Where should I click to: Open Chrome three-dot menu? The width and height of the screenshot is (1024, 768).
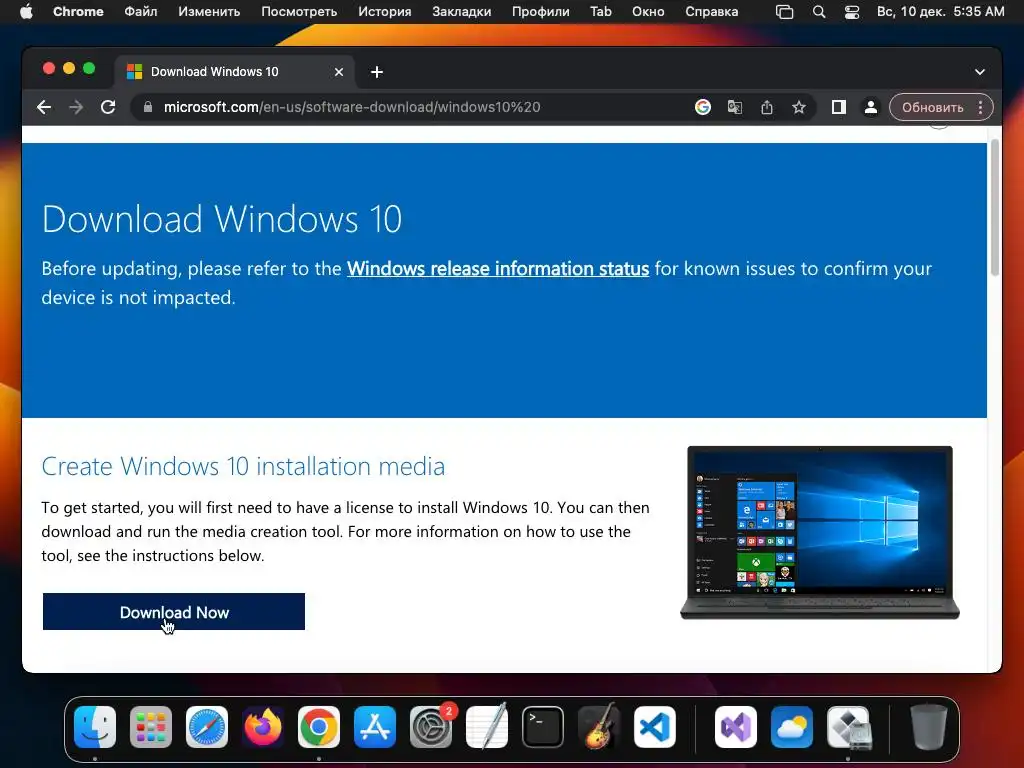[x=980, y=107]
